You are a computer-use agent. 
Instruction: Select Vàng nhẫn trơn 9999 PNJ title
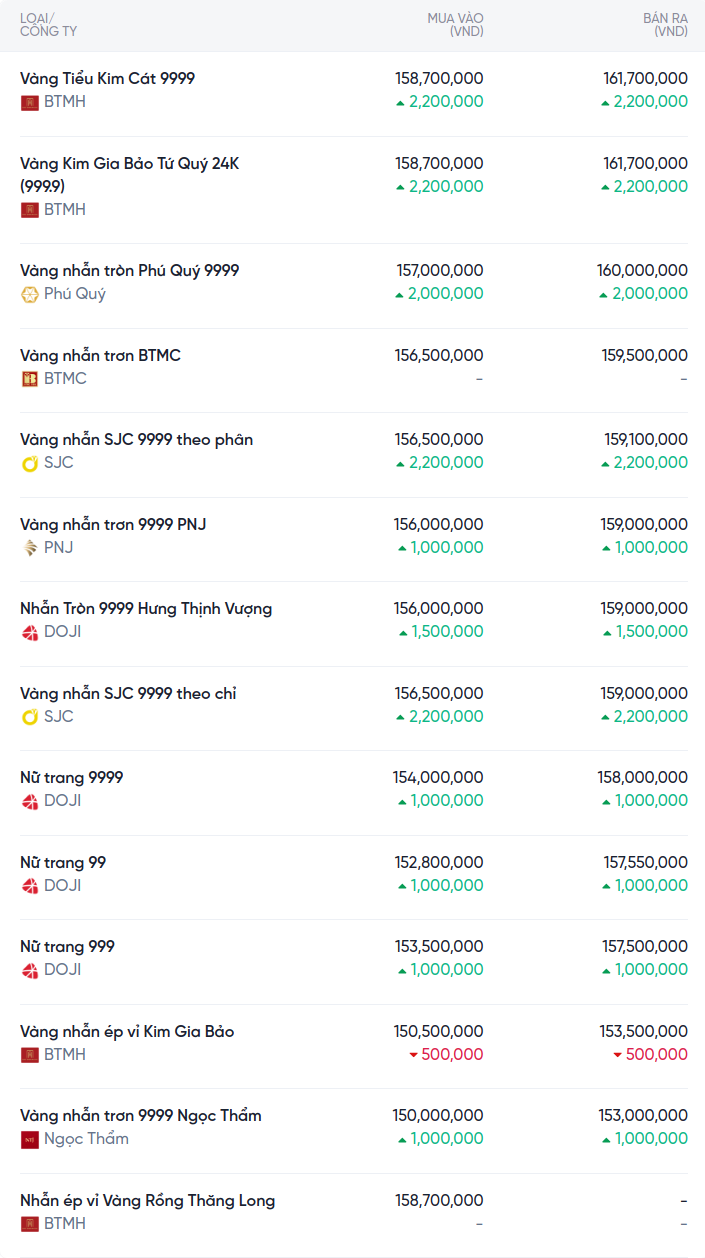click(113, 524)
